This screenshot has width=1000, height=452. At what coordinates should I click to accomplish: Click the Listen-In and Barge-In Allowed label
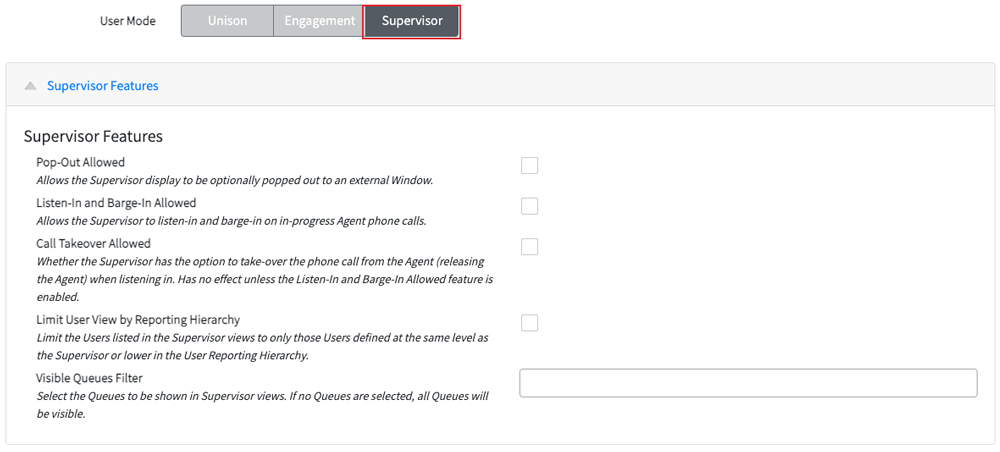click(x=116, y=203)
